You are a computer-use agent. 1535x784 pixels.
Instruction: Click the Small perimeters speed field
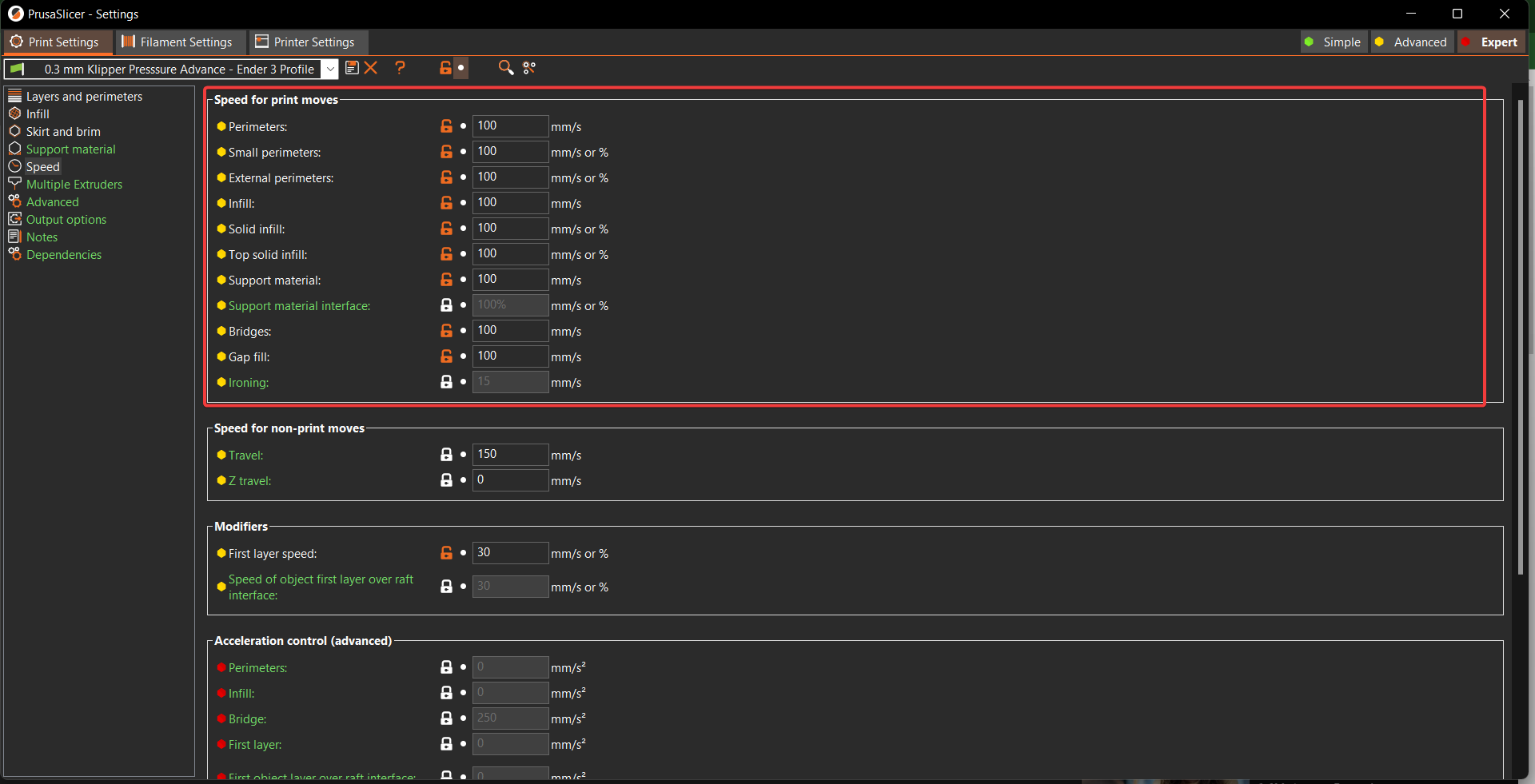click(x=510, y=152)
